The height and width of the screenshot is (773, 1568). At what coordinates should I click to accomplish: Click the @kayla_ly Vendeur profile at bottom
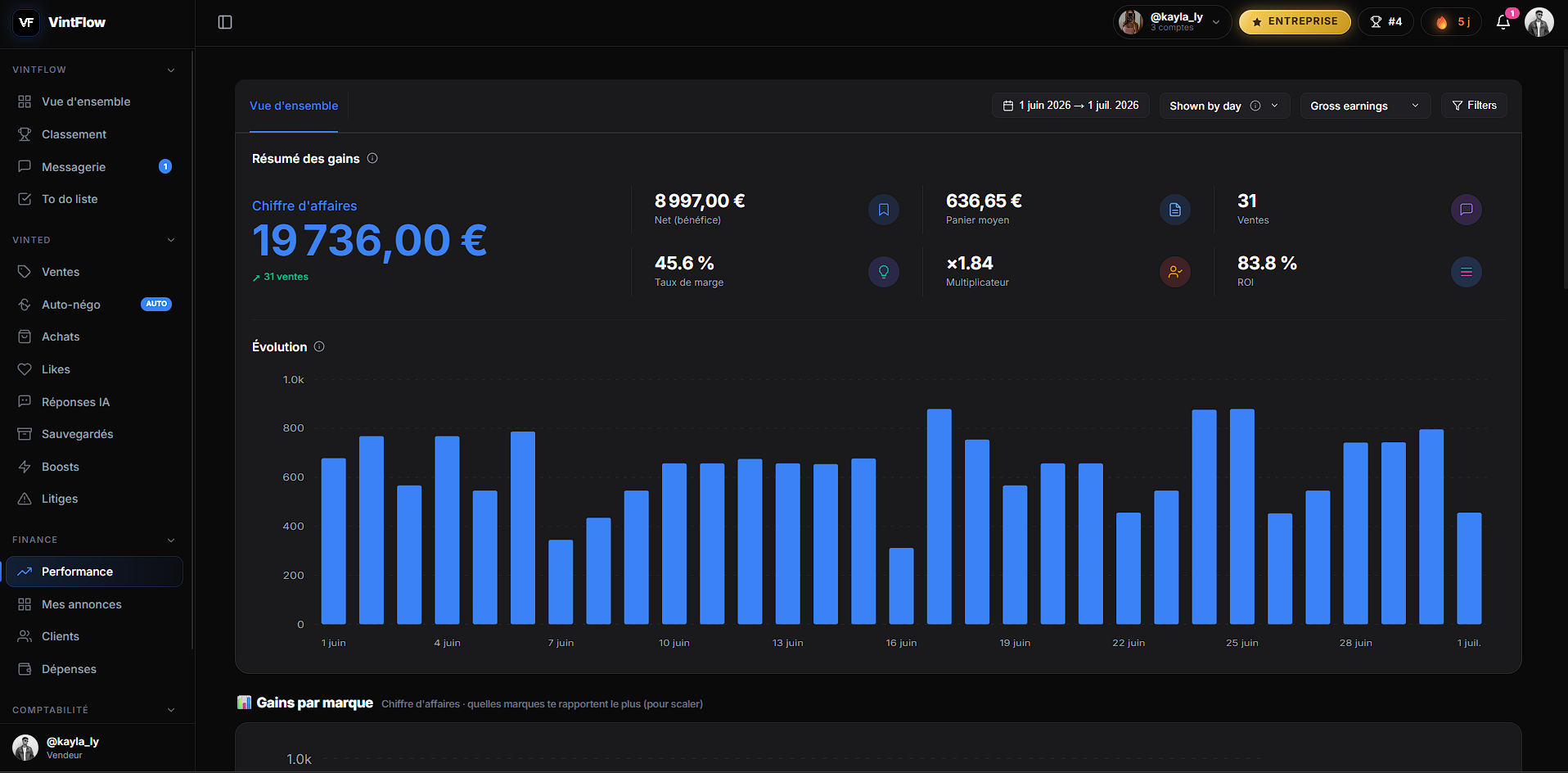click(x=97, y=748)
